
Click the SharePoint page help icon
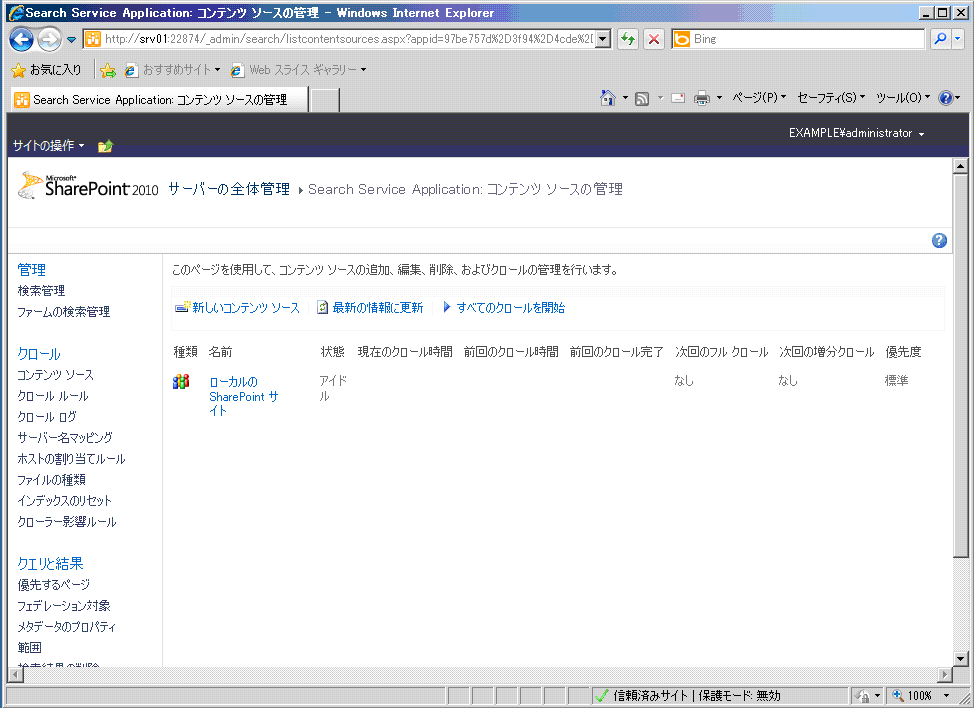coord(939,240)
